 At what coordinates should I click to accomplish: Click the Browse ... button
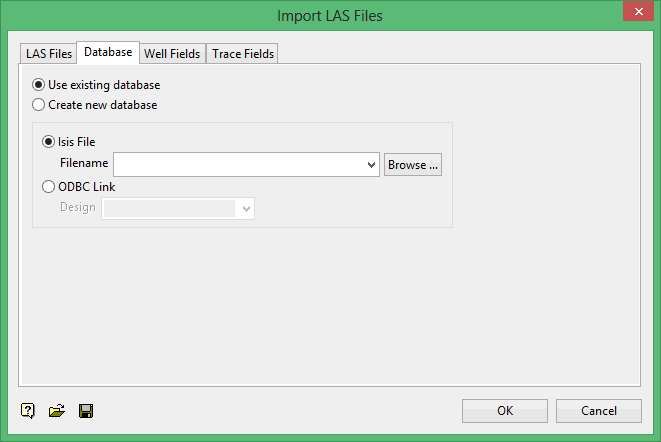pos(413,164)
